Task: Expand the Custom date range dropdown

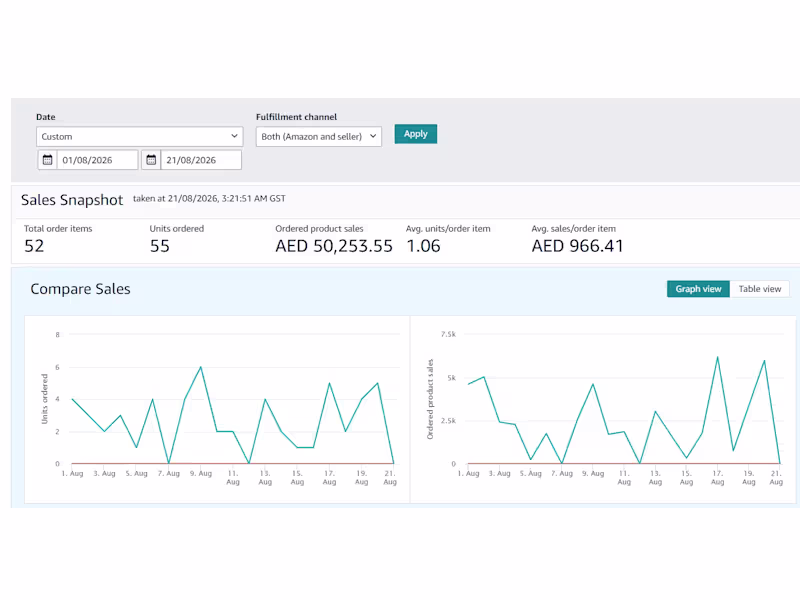Action: [x=139, y=137]
